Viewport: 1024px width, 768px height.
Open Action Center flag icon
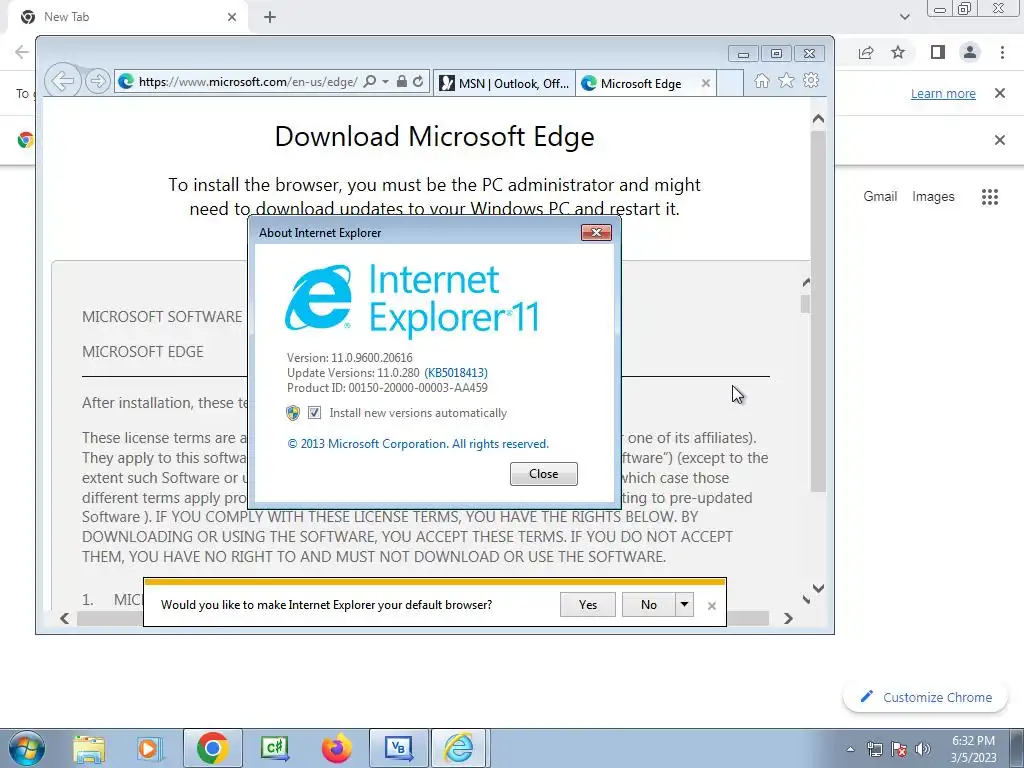pos(899,749)
